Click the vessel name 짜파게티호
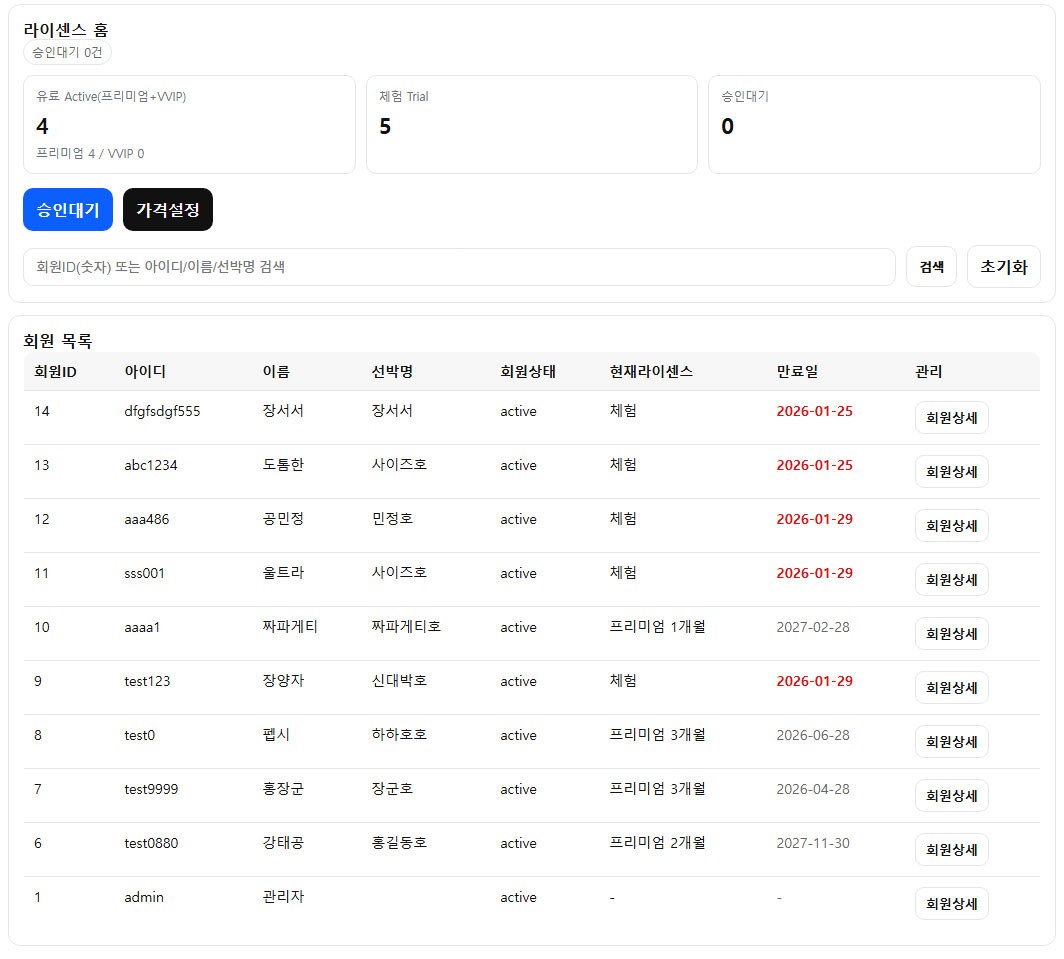 click(x=406, y=626)
